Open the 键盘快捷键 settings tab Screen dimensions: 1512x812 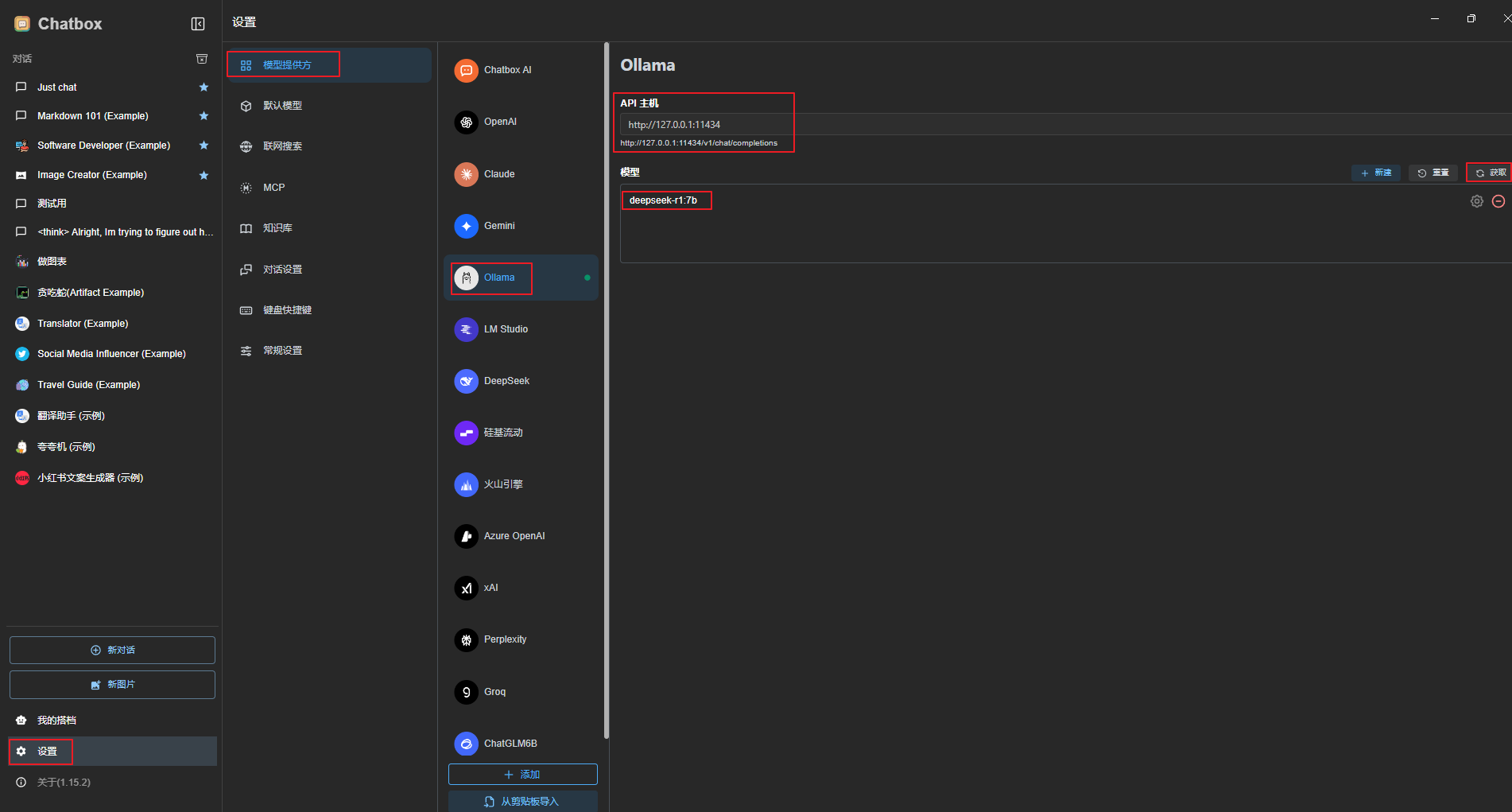click(x=329, y=310)
